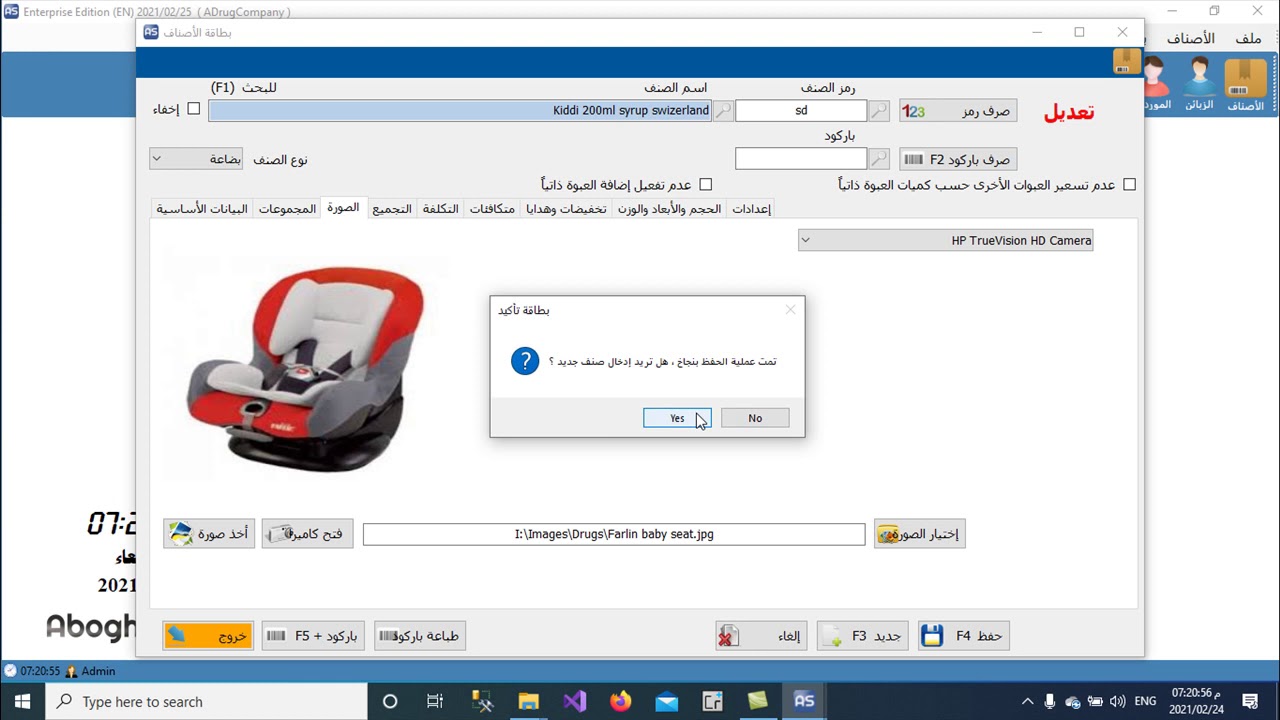Switch to the التكلفة tab
Screen dimensions: 1280x720
click(440, 209)
